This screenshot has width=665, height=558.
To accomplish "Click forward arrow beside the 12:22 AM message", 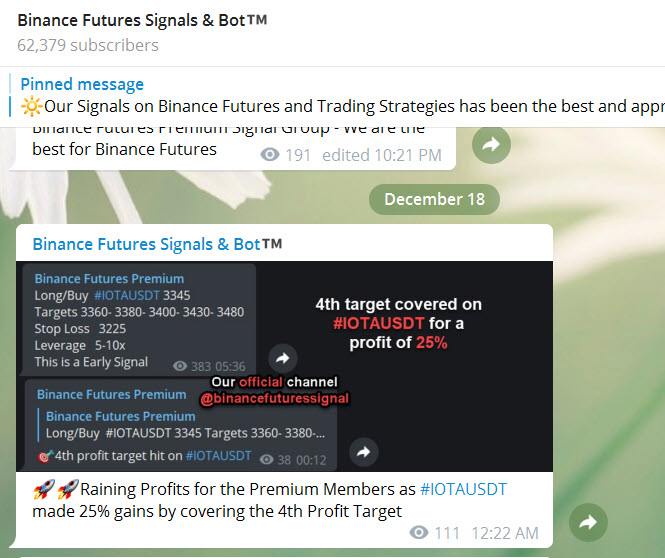I will click(588, 522).
